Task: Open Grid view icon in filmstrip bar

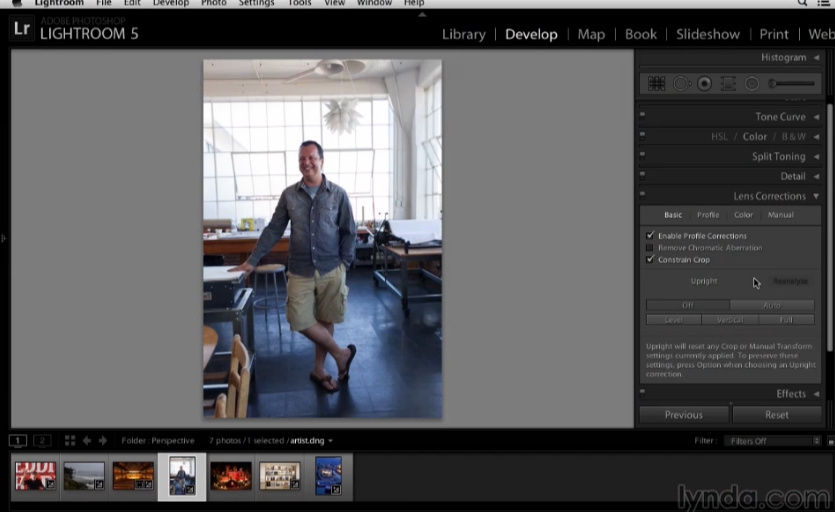Action: (x=70, y=441)
